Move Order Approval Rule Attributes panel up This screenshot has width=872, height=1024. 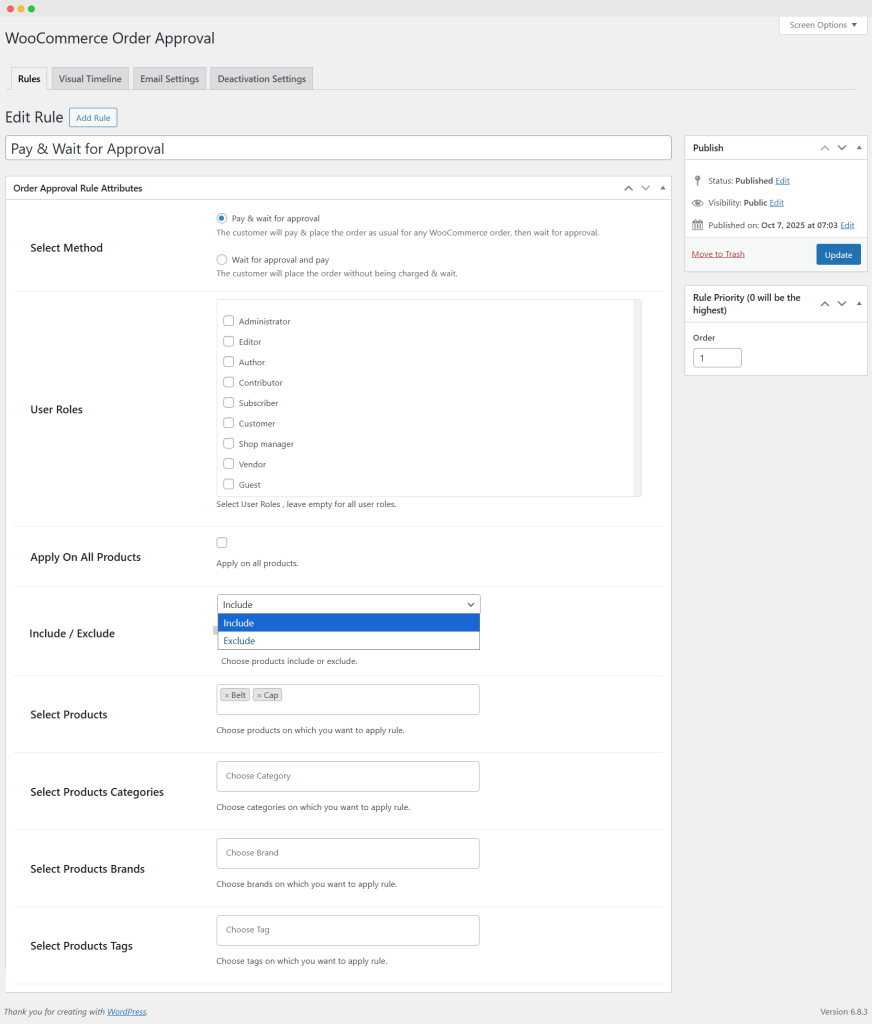[x=628, y=188]
